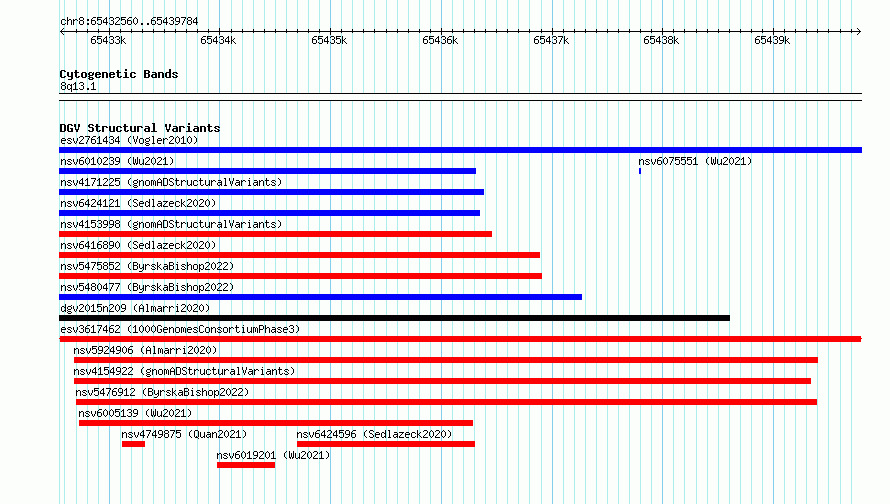Click the 65435k ruler label

pos(329,40)
